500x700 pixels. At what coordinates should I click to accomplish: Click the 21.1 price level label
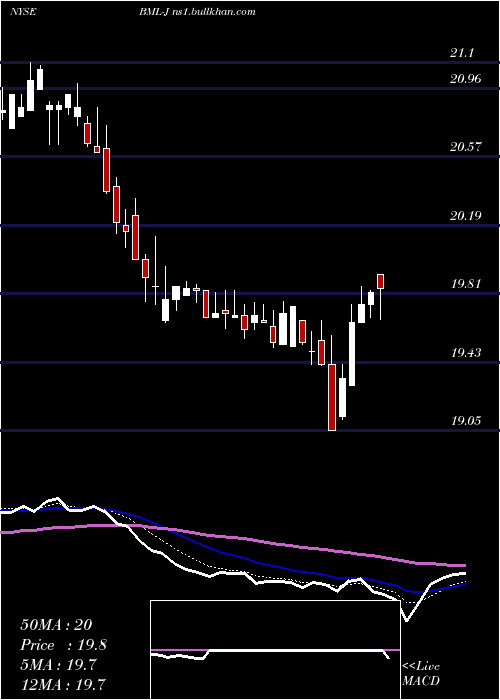click(x=461, y=53)
